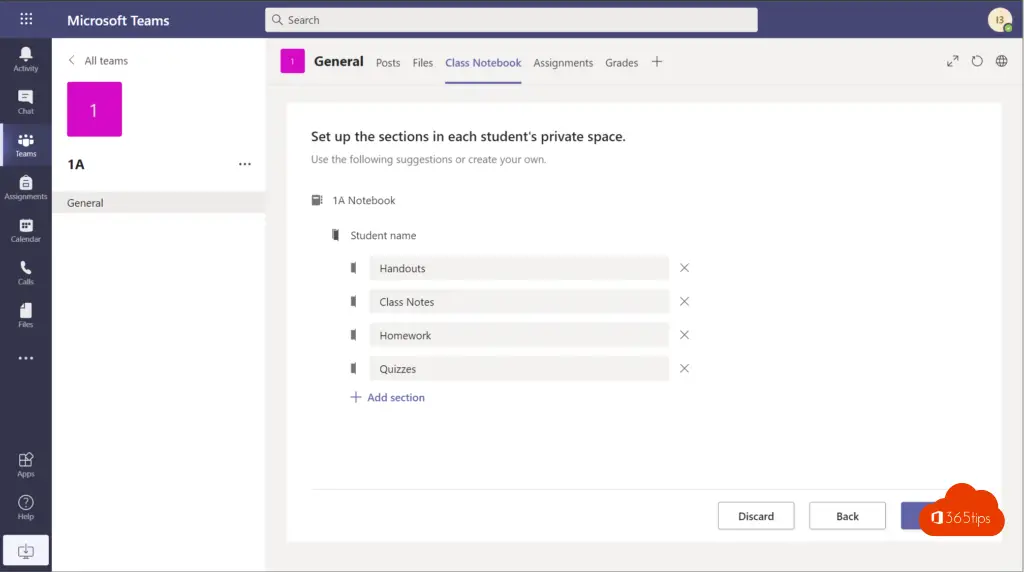
Task: Click the Student name section group
Action: pos(383,235)
